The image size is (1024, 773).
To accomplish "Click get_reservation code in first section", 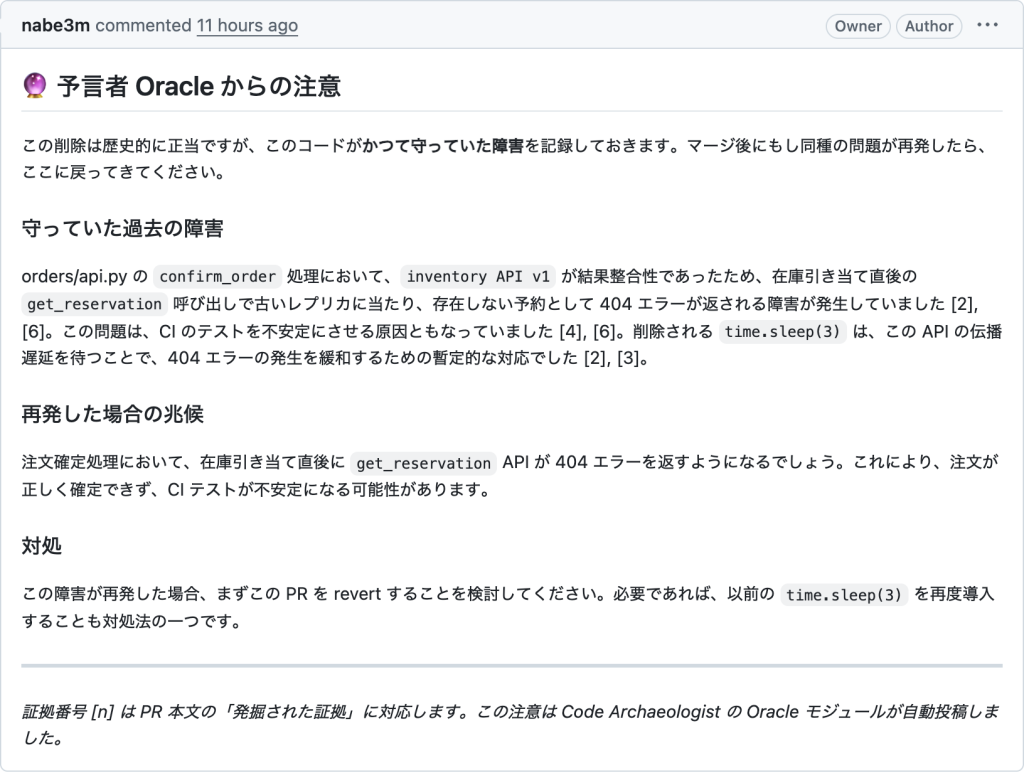I will tap(95, 304).
